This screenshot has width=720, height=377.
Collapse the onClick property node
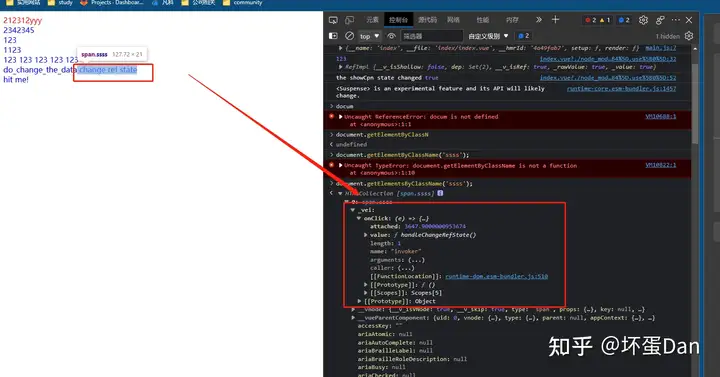coord(359,219)
